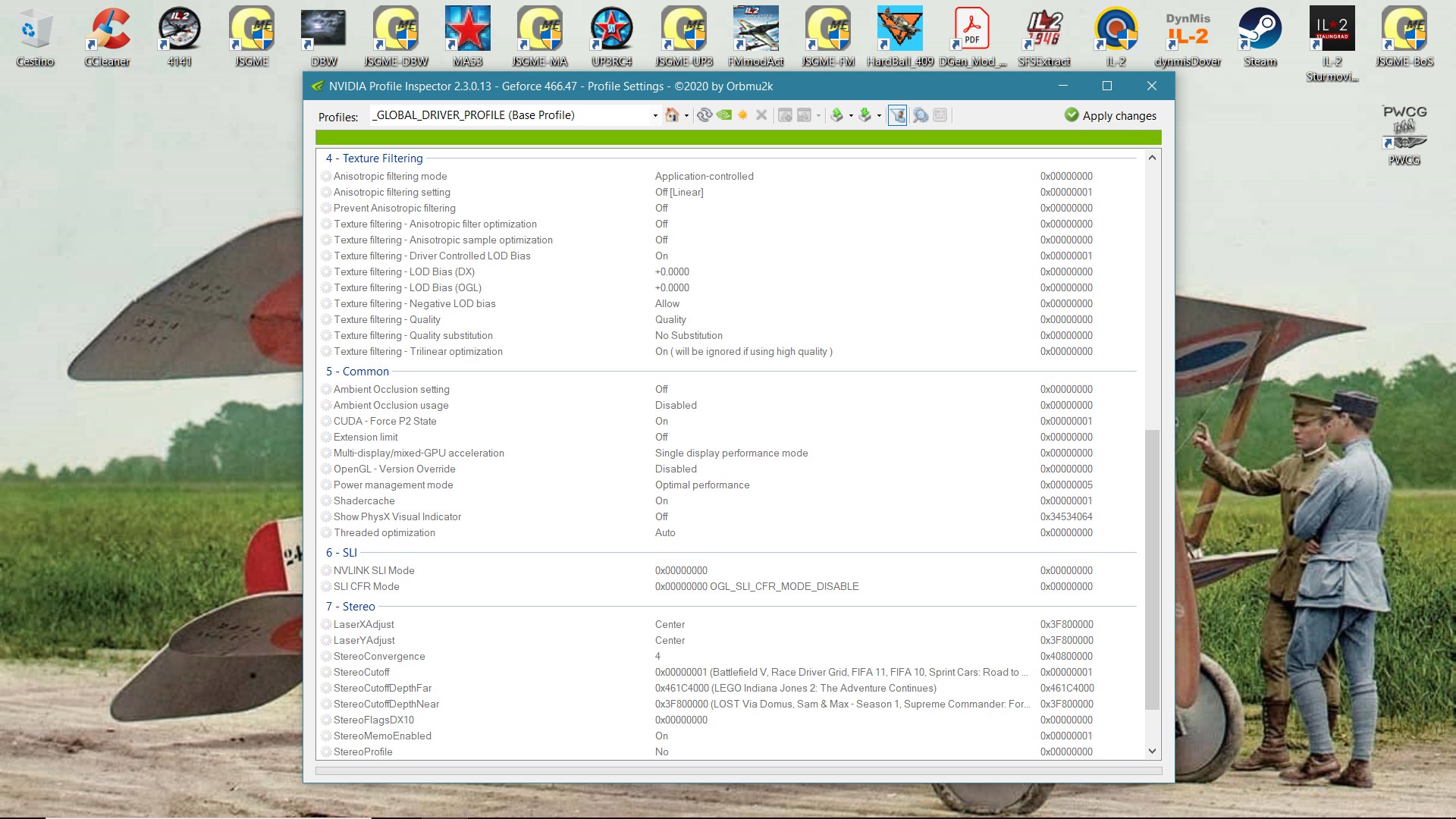Click the scrollbar down arrow in settings list
The height and width of the screenshot is (819, 1456).
(x=1152, y=752)
